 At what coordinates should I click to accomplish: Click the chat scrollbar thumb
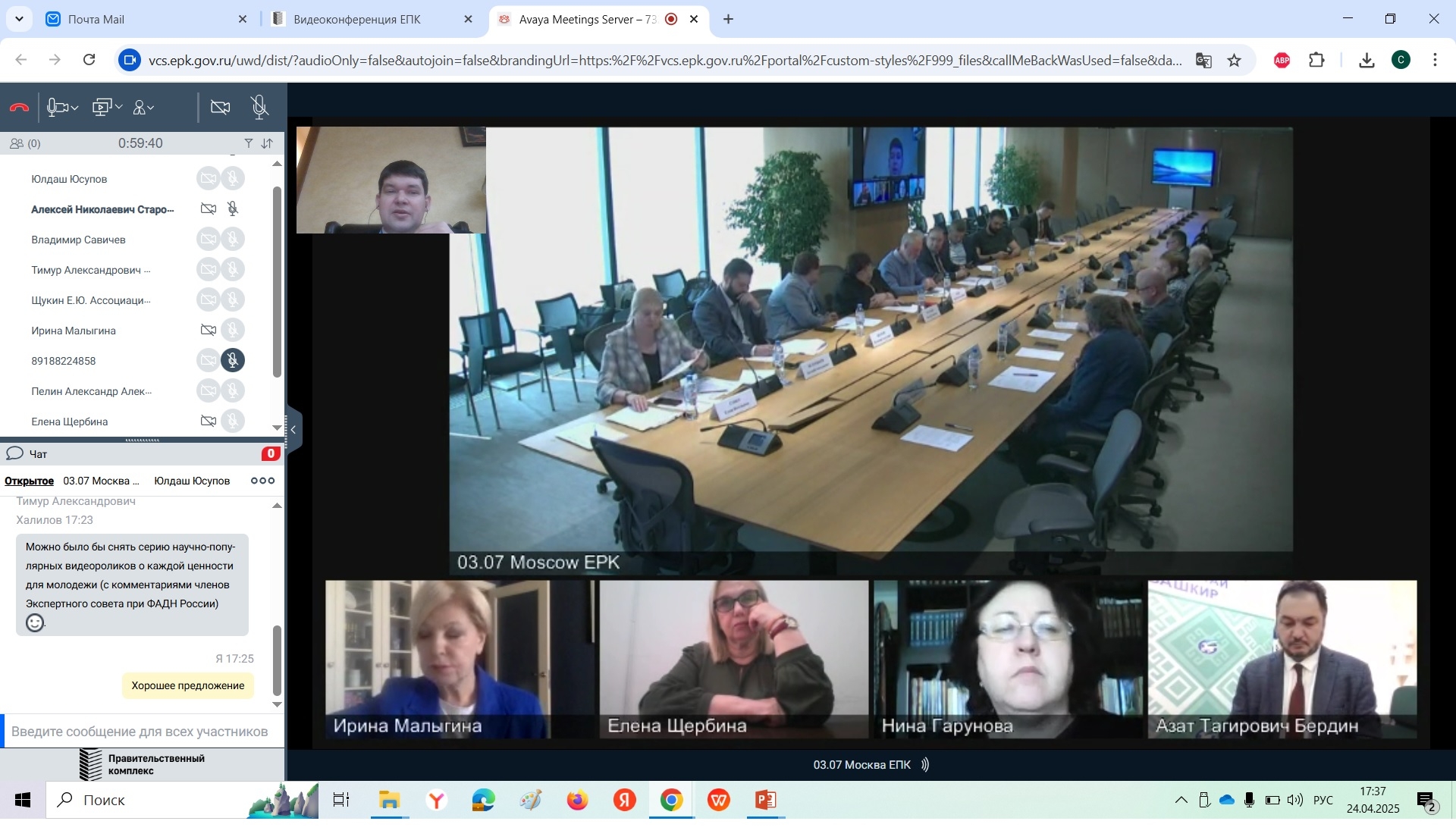coord(277,660)
